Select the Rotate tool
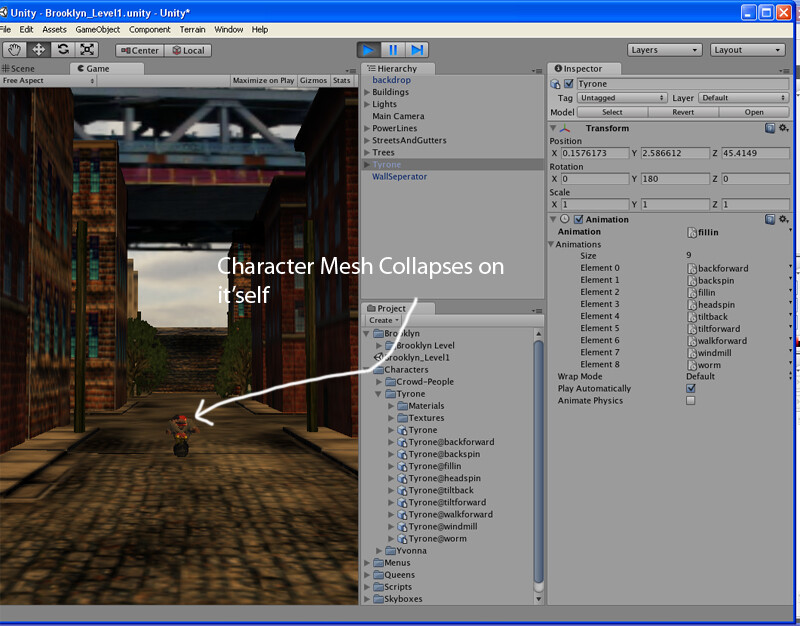The height and width of the screenshot is (626, 800). point(62,49)
